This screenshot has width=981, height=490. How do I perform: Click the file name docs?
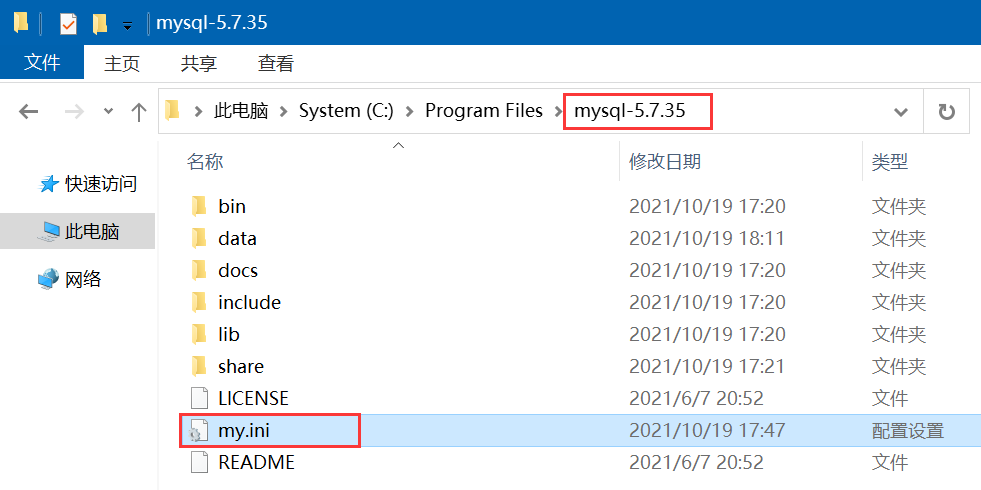[238, 270]
